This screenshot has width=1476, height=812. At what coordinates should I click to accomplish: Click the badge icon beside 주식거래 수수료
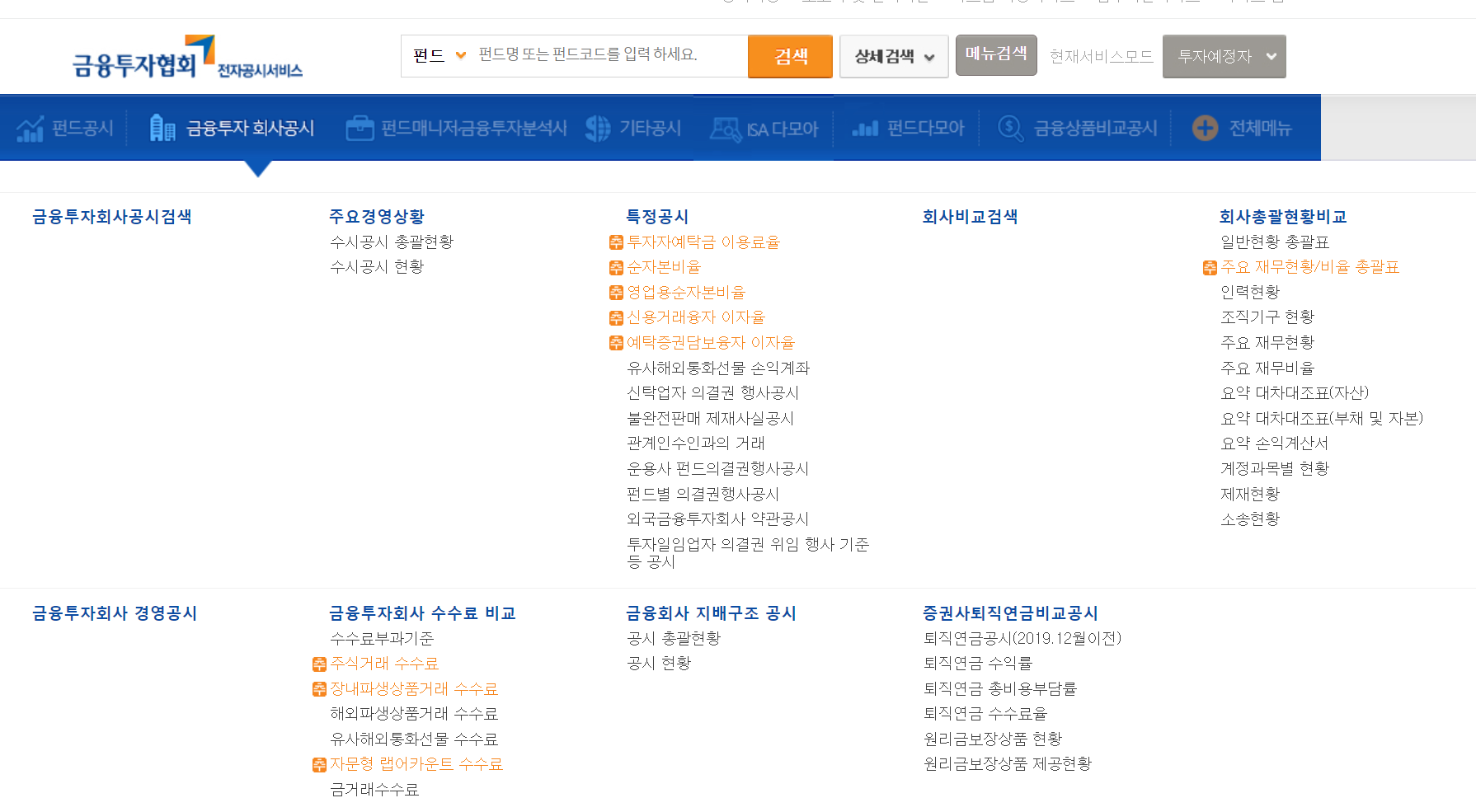click(319, 664)
